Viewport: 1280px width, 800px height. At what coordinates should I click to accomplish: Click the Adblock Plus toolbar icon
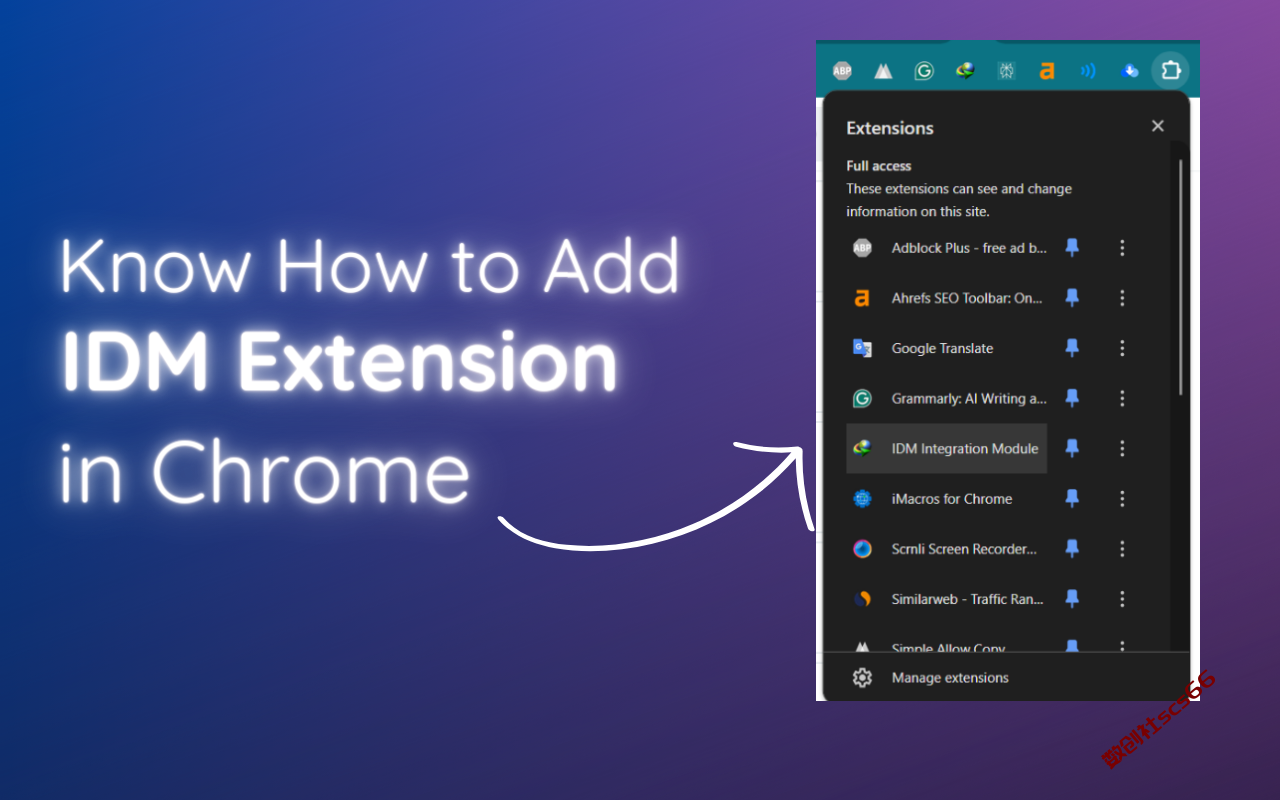[842, 71]
